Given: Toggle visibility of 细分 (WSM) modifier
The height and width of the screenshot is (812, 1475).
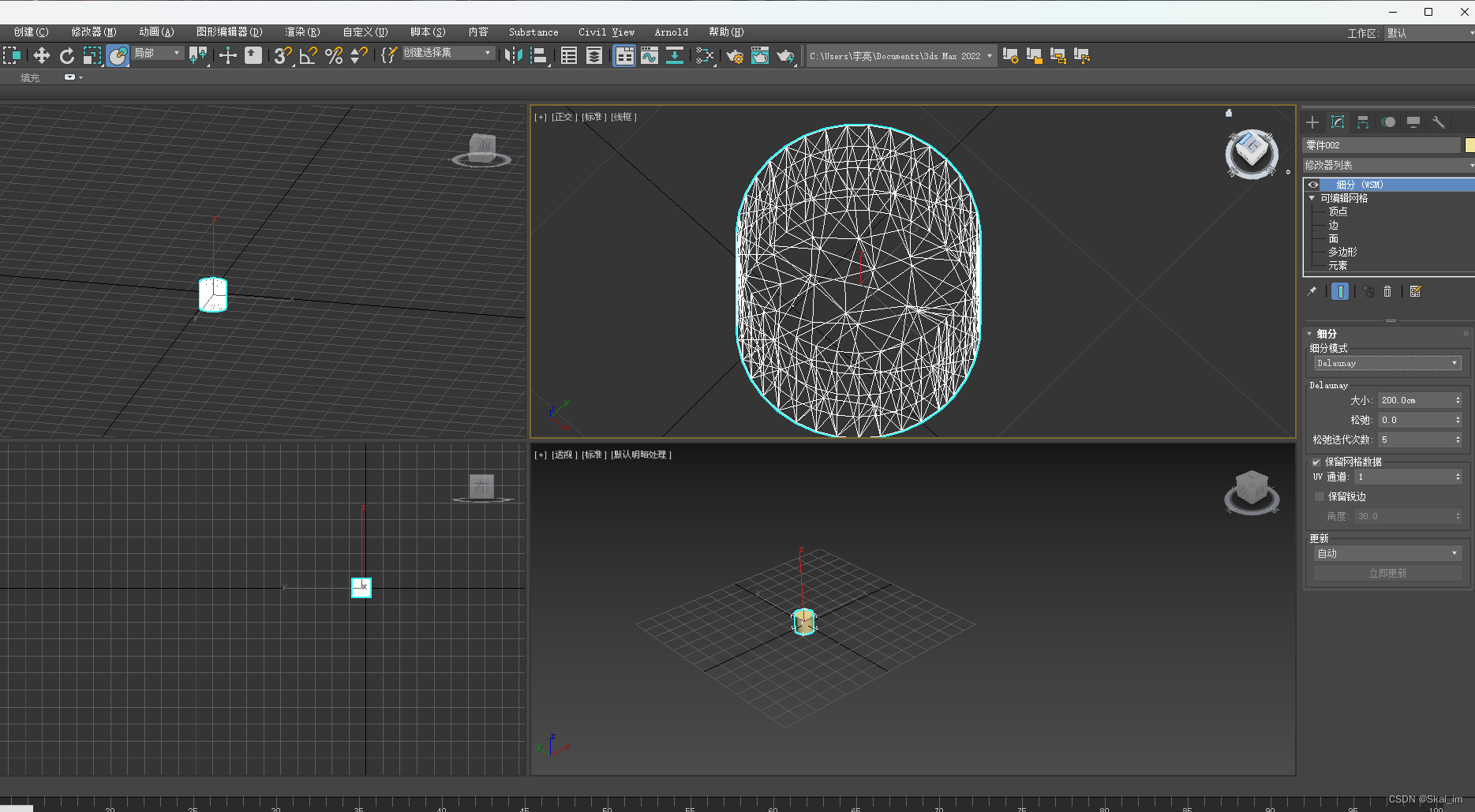Looking at the screenshot, I should coord(1313,185).
